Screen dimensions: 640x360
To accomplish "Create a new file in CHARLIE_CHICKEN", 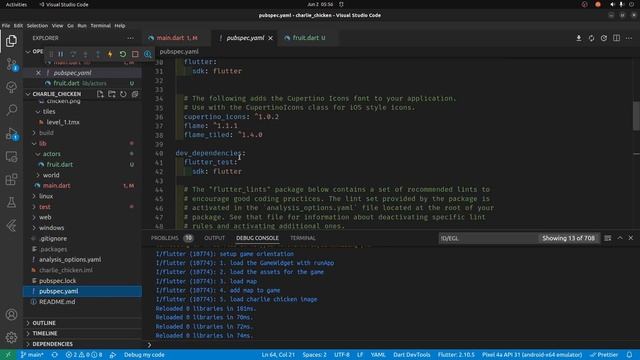I will tap(100, 94).
